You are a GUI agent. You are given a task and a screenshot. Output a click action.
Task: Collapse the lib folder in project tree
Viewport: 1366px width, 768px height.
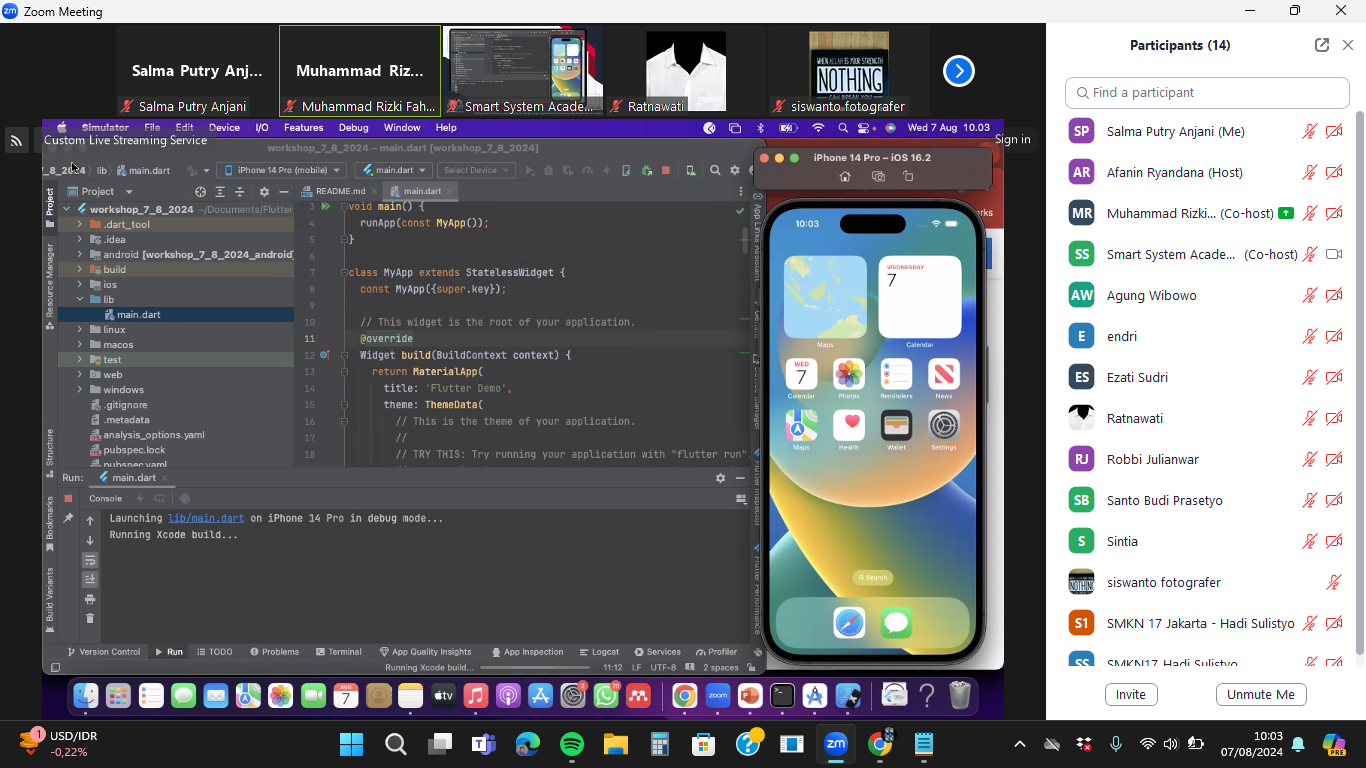80,300
